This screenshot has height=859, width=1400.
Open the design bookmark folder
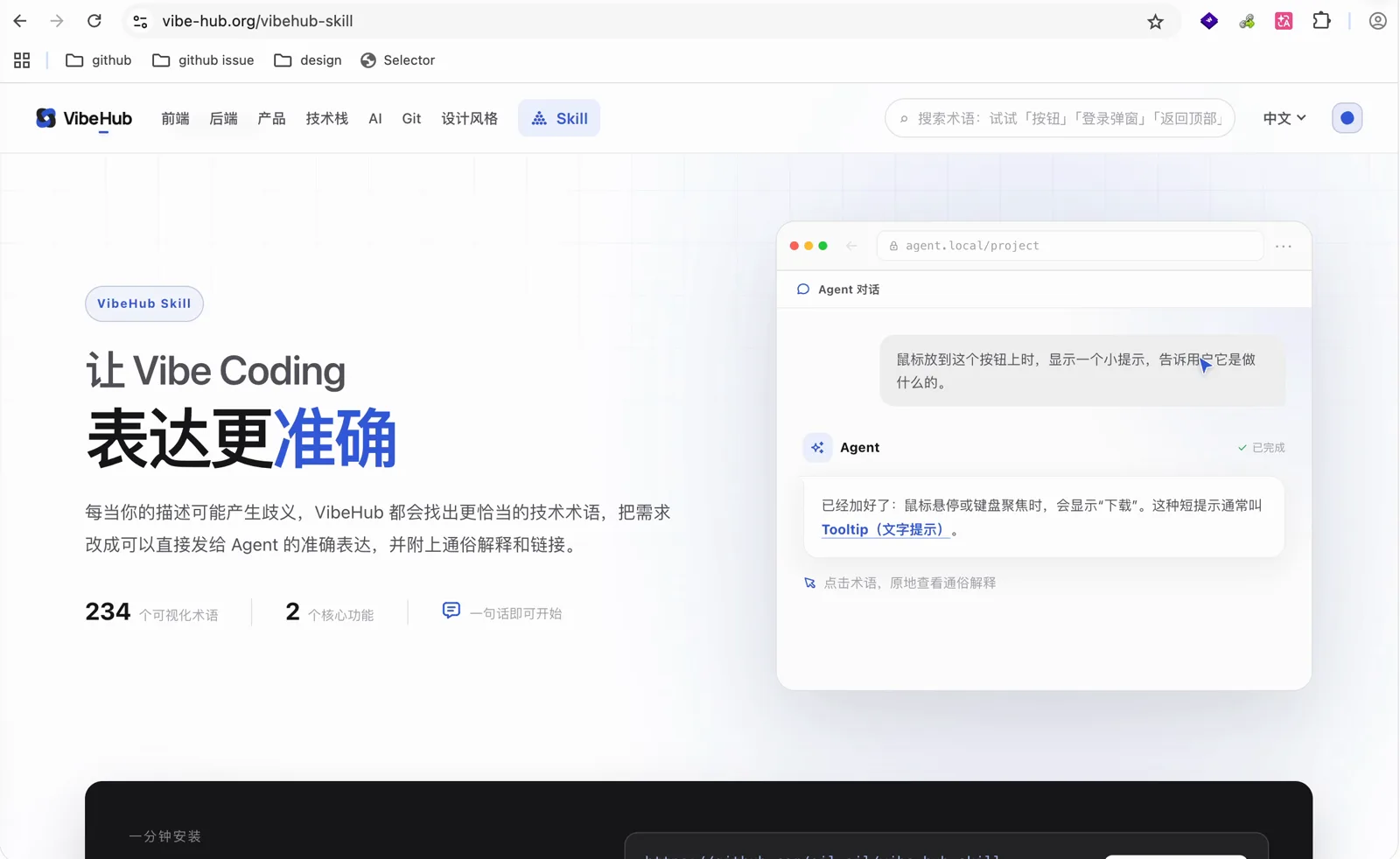coord(308,60)
